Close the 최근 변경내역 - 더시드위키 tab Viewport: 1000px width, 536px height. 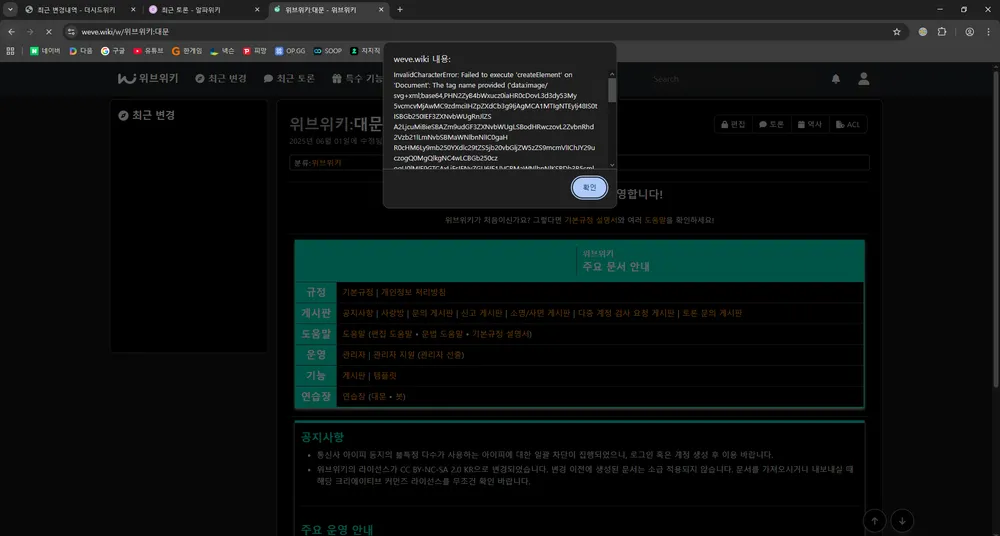click(x=133, y=10)
